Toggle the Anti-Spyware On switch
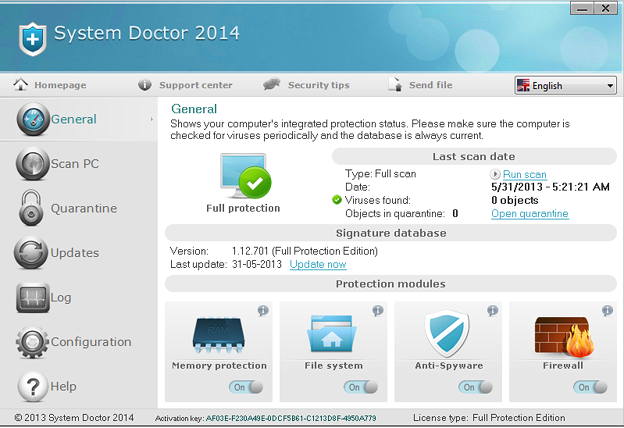Viewport: 624px width, 428px height. point(475,387)
